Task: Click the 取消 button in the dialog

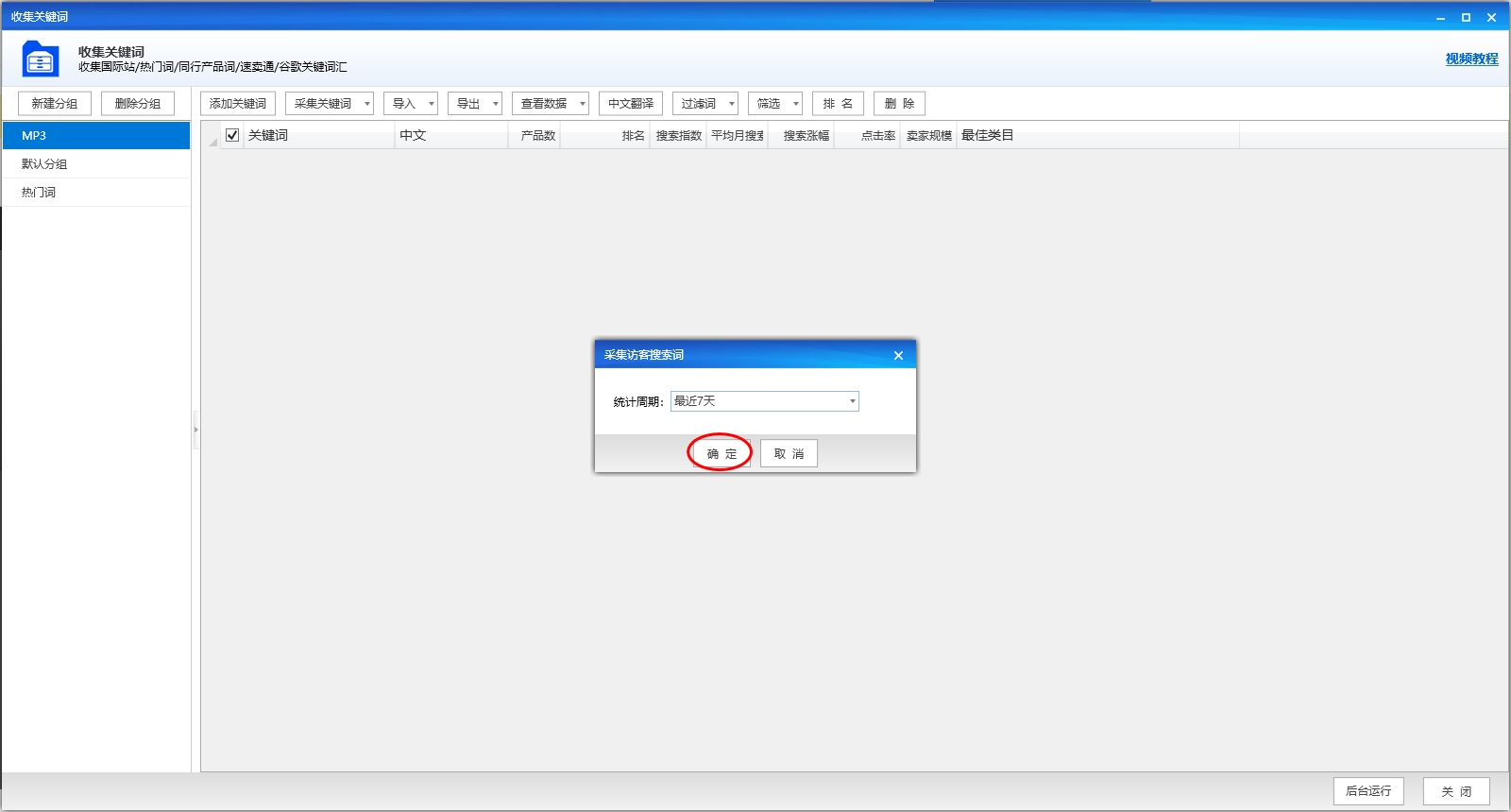Action: pyautogui.click(x=789, y=453)
